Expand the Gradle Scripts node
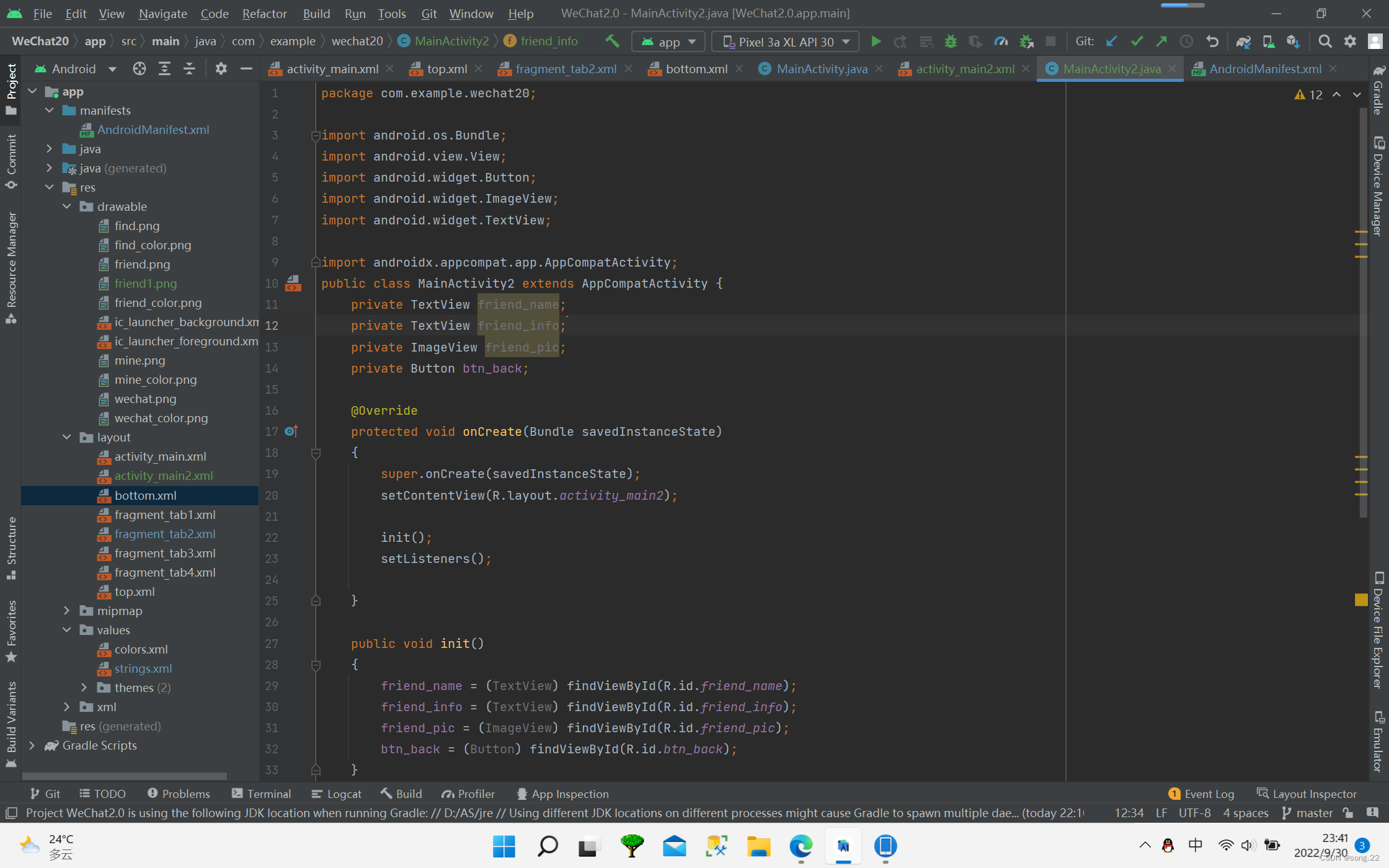Viewport: 1389px width, 868px height. [32, 745]
